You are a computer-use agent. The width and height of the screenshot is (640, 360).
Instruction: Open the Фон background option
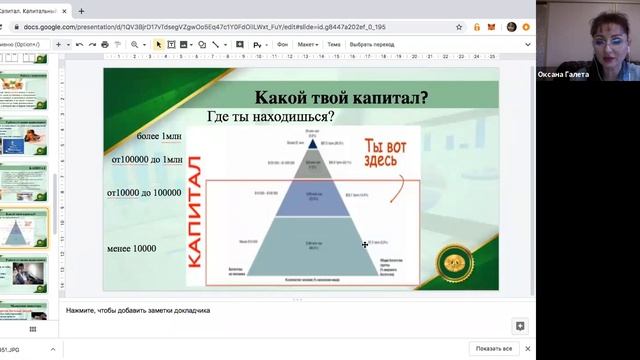pyautogui.click(x=282, y=44)
